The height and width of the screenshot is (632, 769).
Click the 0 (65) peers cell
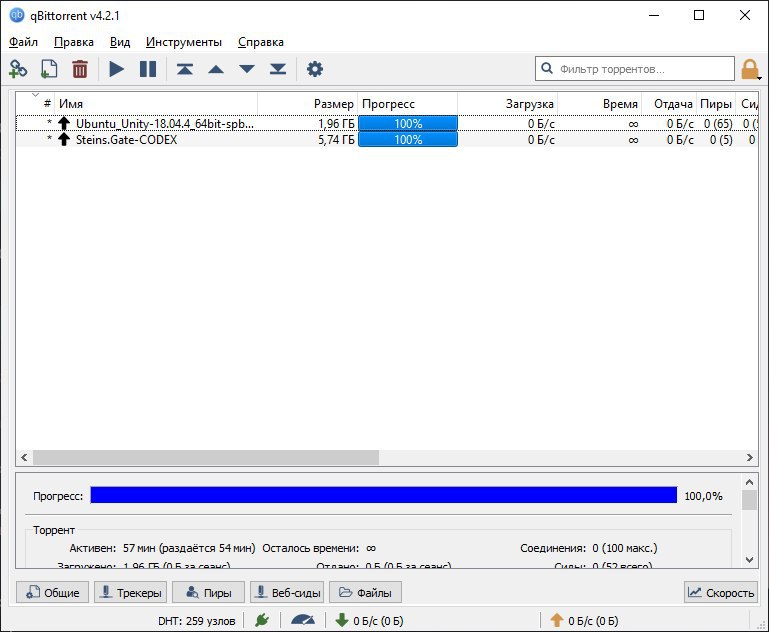(x=718, y=124)
